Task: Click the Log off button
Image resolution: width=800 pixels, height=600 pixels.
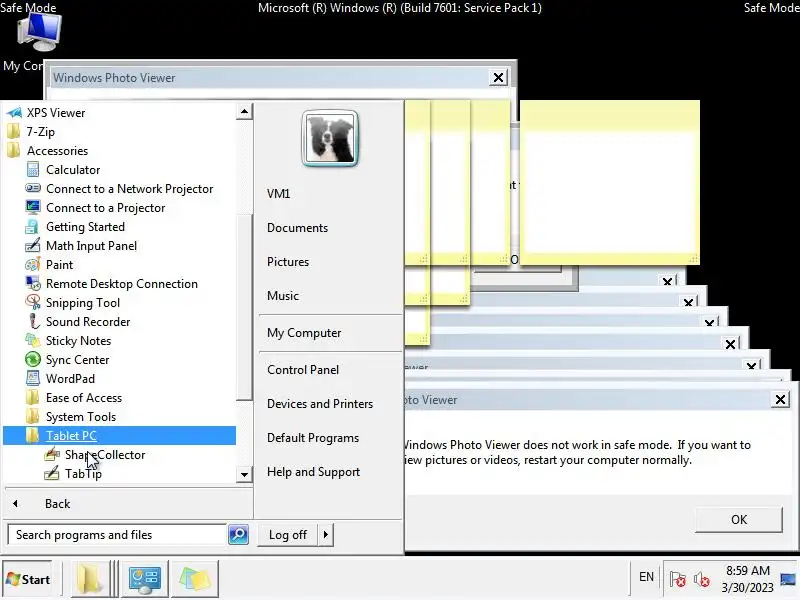Action: pos(287,535)
